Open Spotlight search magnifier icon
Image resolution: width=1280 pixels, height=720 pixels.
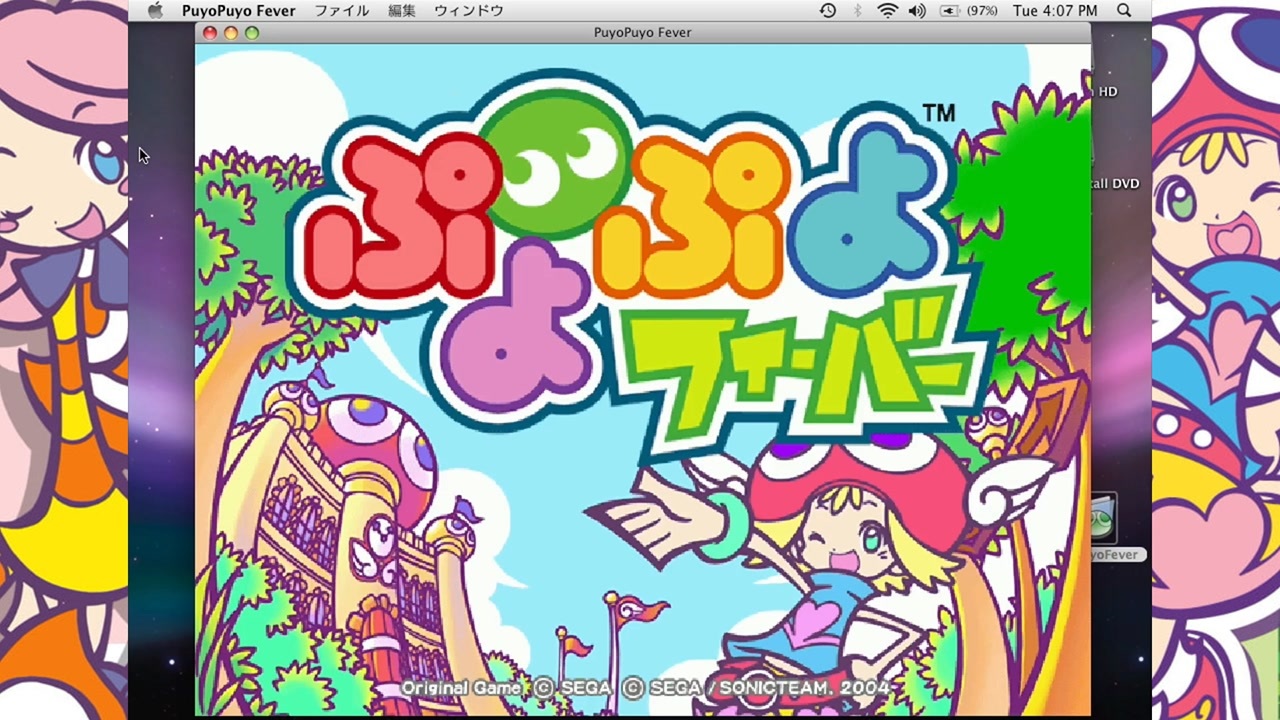pos(1124,11)
